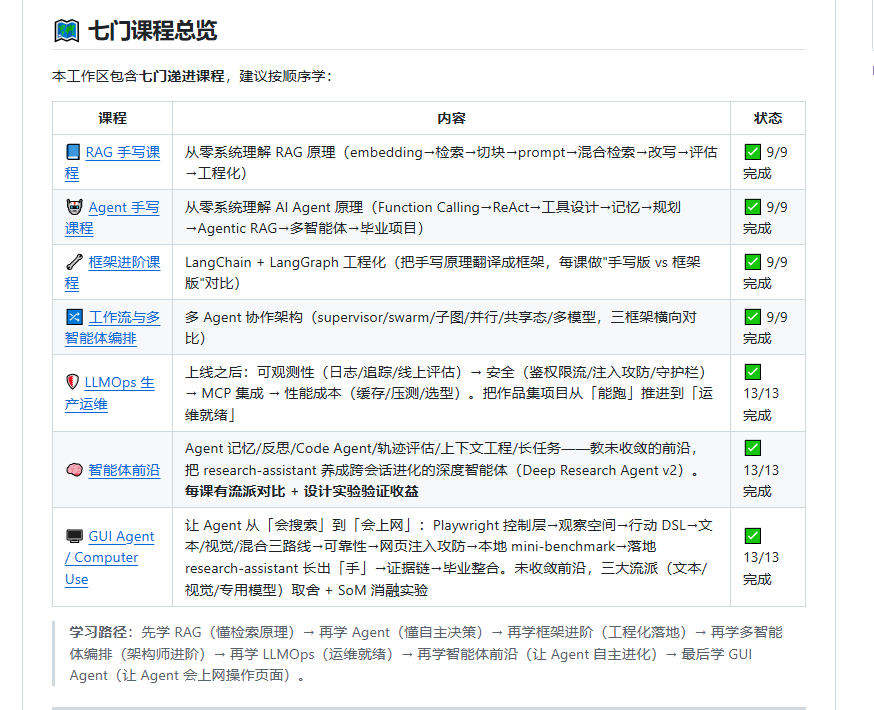Click the 13/13 完成 status in GUI Agent row
Viewport: 874px width, 710px height.
click(761, 557)
